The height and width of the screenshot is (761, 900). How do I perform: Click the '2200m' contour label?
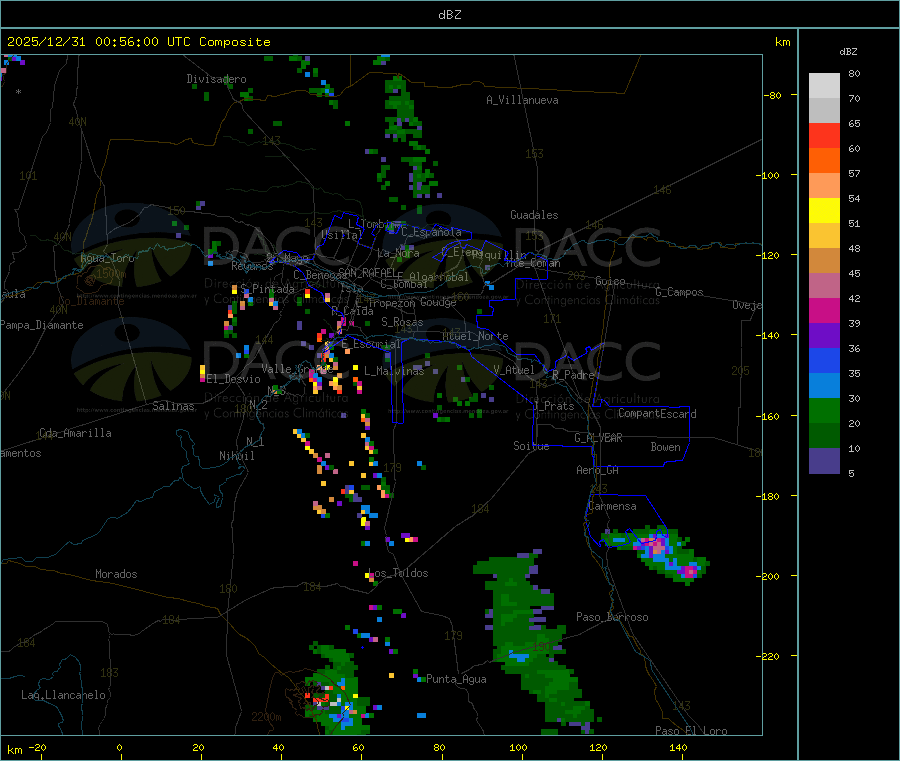pyautogui.click(x=266, y=717)
